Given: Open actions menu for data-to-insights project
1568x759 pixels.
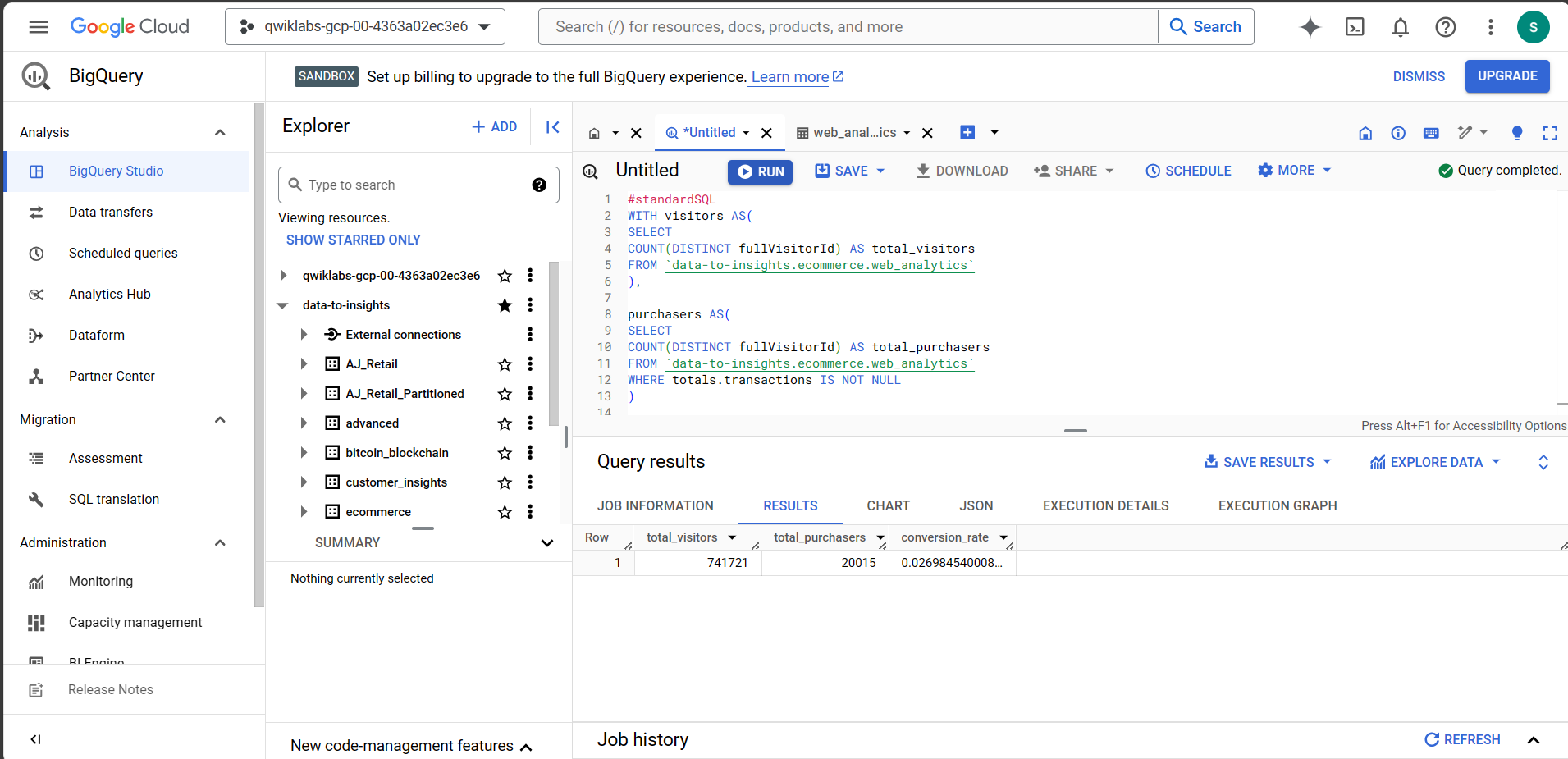Looking at the screenshot, I should [x=530, y=305].
